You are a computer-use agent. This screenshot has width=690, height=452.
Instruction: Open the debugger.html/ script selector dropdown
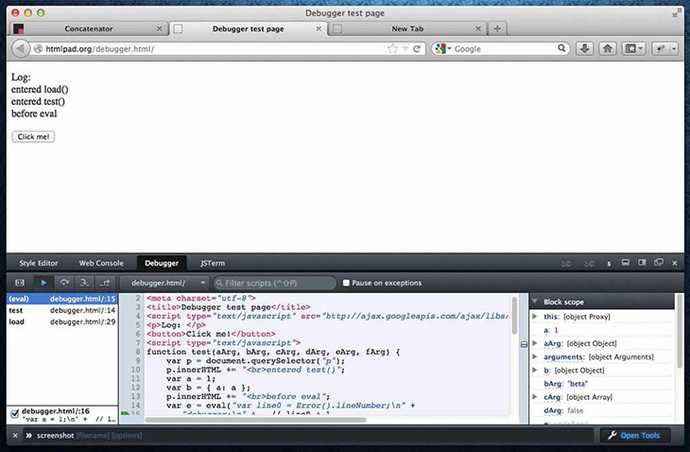(165, 283)
